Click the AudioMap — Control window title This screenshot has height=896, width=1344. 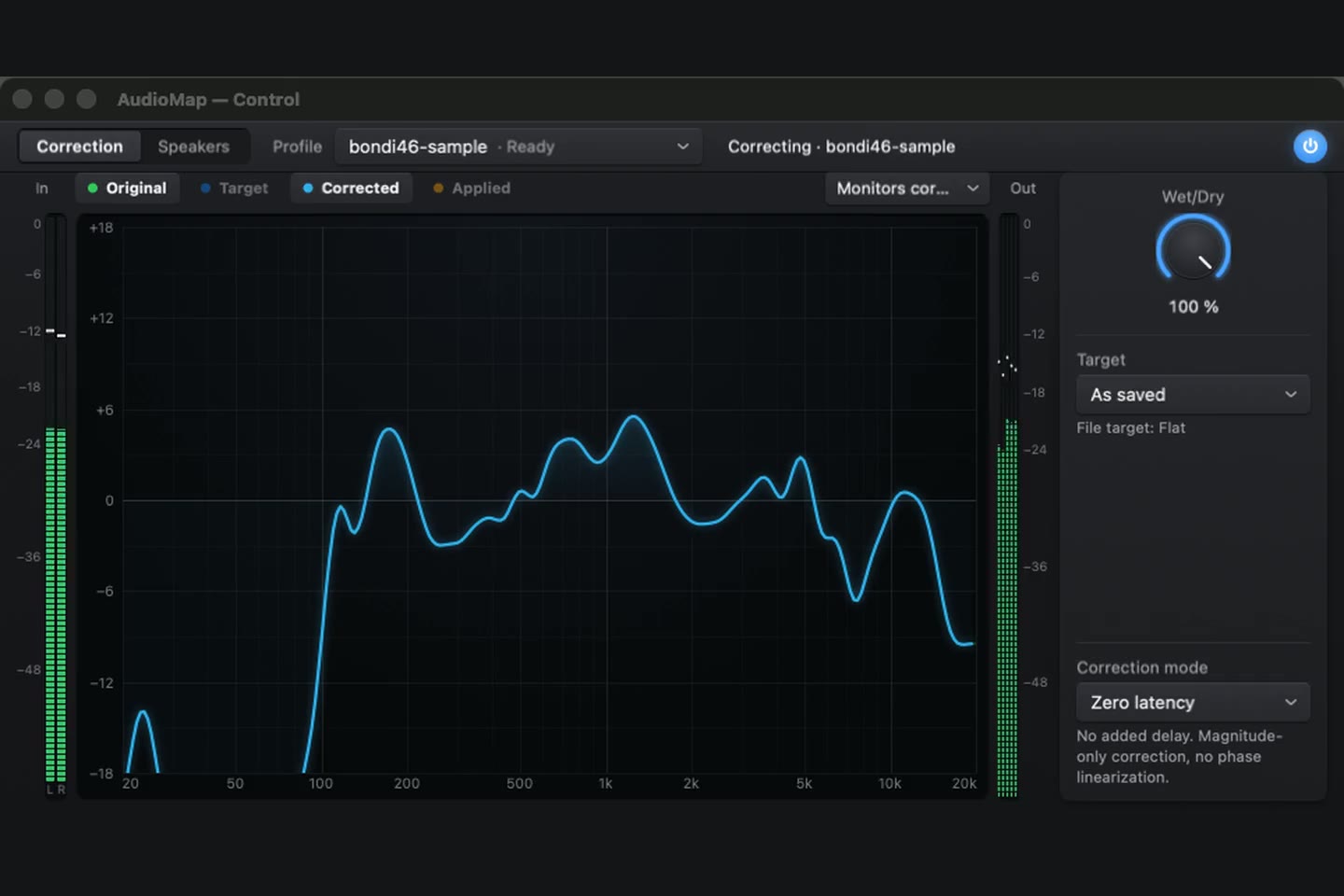point(208,100)
